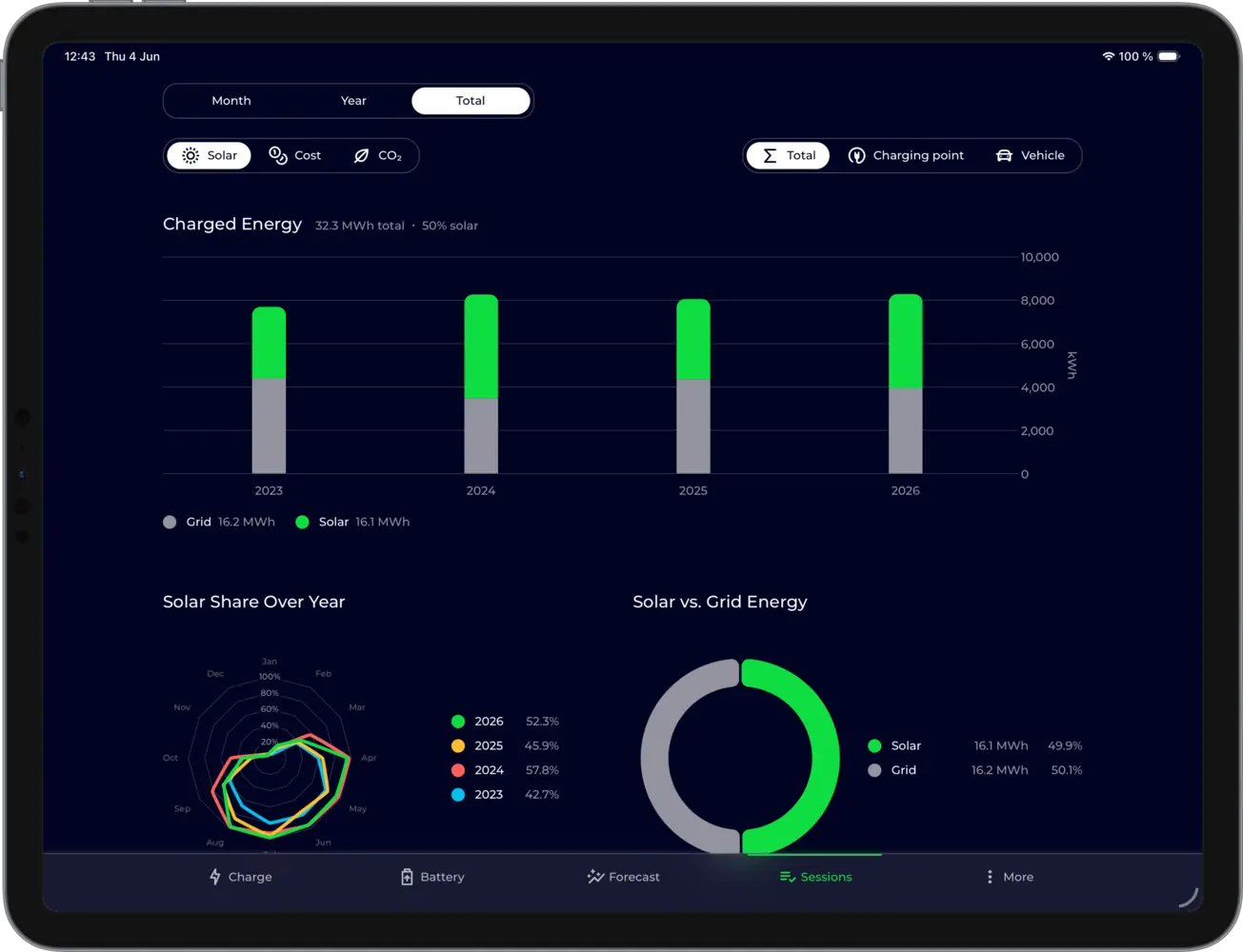Select the 2026 radar chart legend entry

505,722
